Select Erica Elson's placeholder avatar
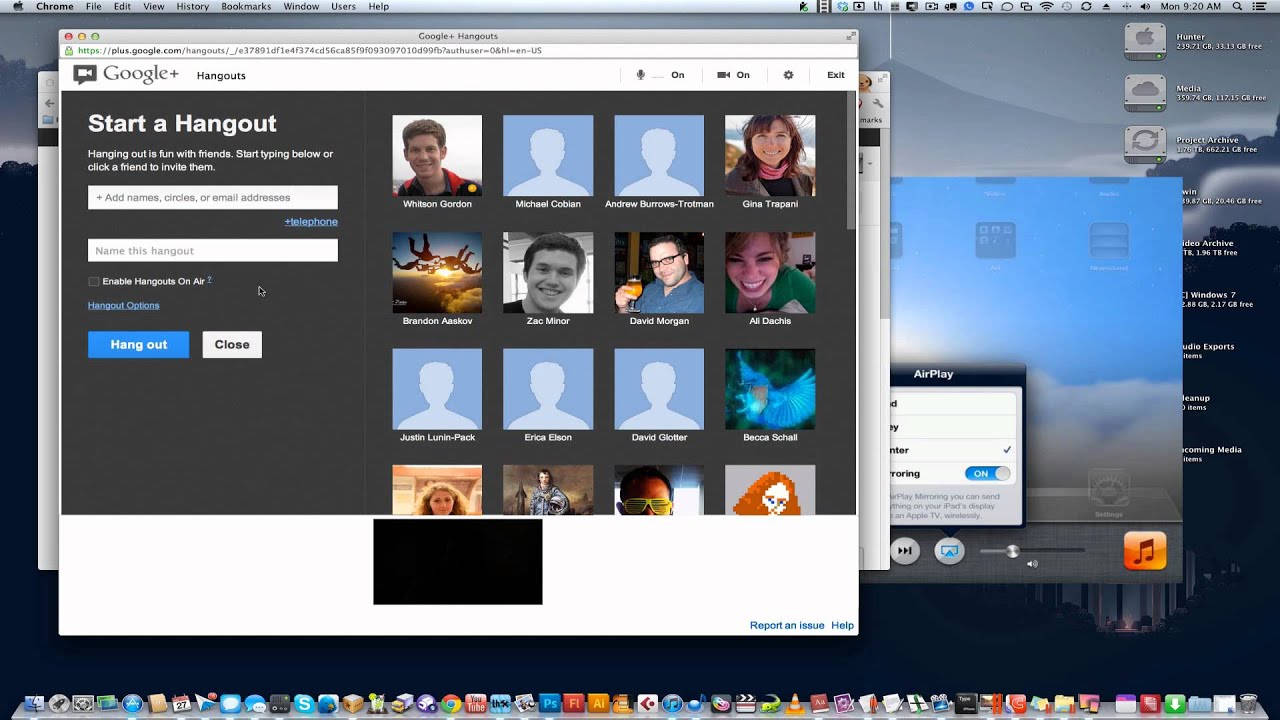 point(548,389)
